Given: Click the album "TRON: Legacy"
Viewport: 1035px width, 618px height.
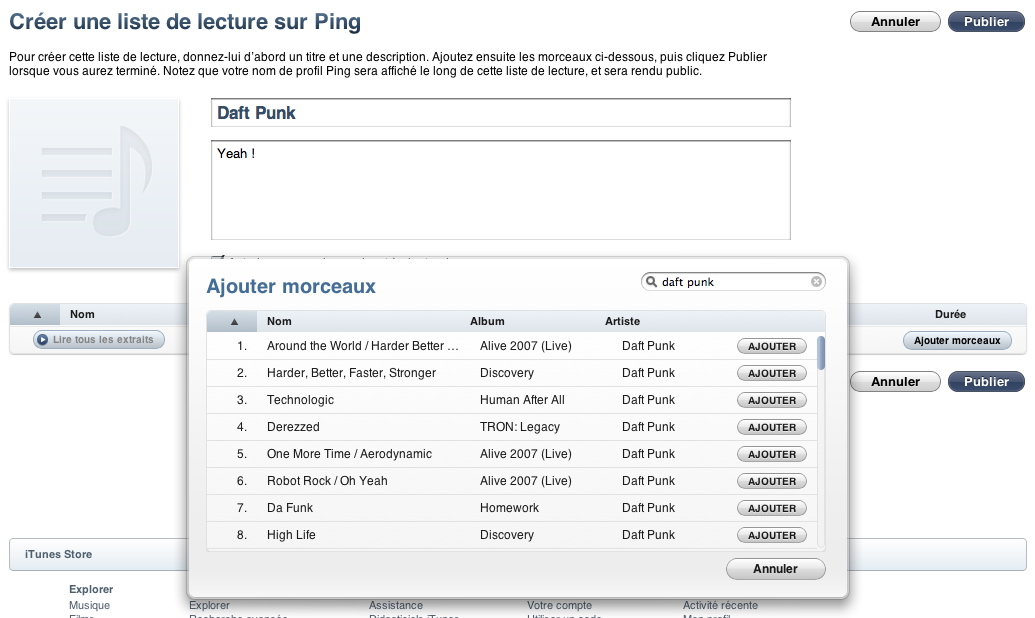Looking at the screenshot, I should coord(519,427).
